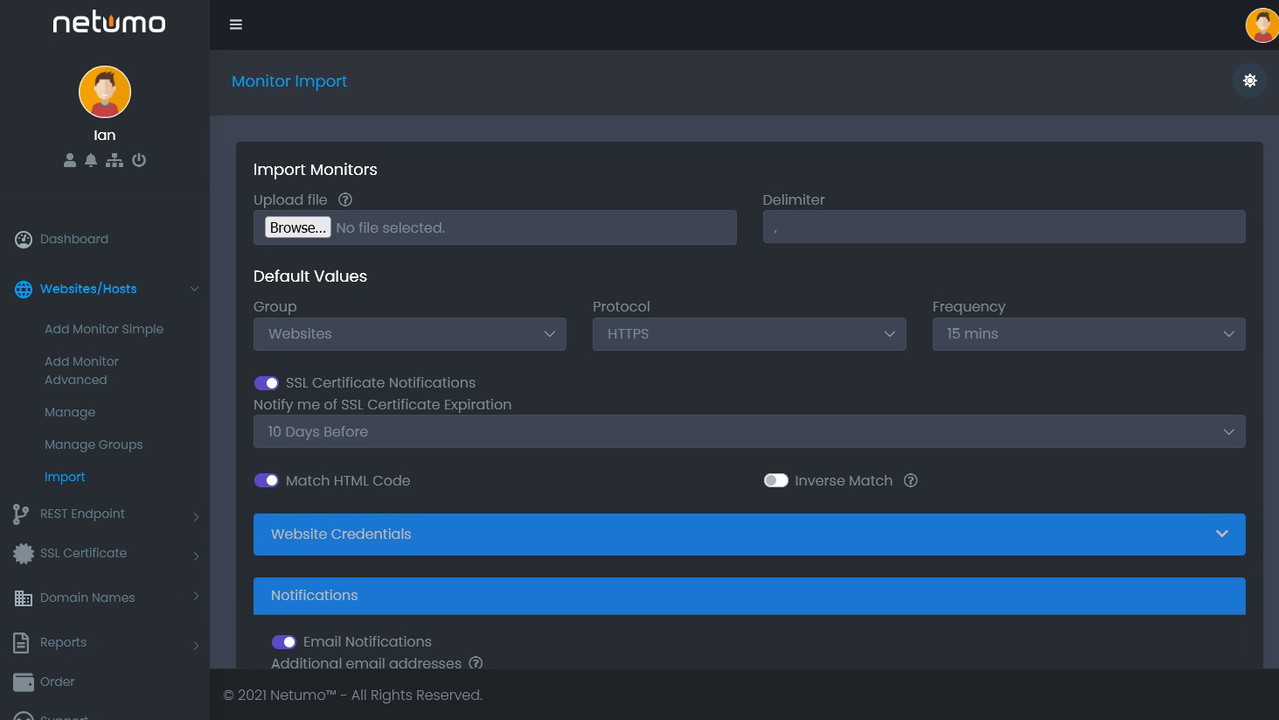Viewport: 1279px width, 720px height.
Task: Open the settings gear icon
Action: tap(1249, 81)
